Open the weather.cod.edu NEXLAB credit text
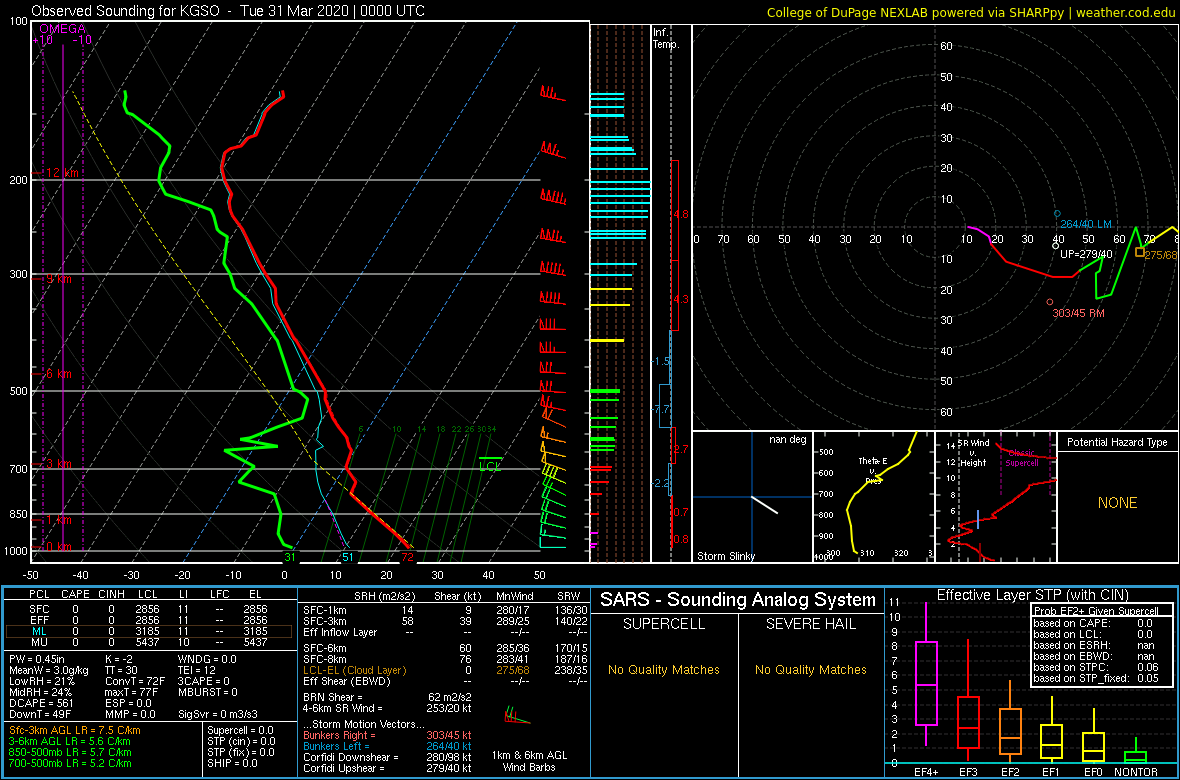 (x=971, y=11)
